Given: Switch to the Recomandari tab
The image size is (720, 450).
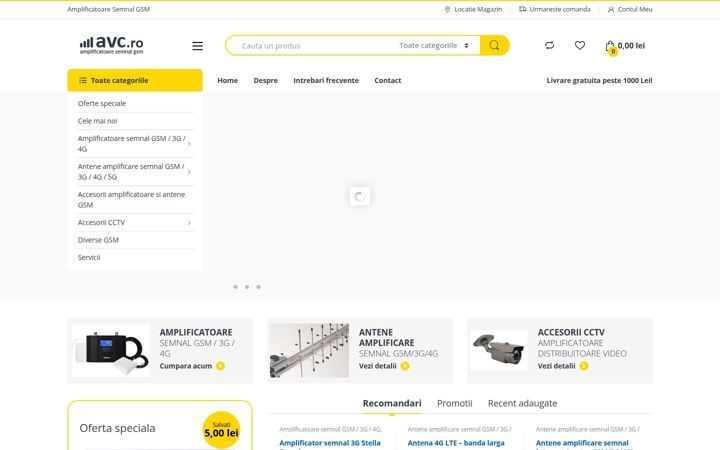Looking at the screenshot, I should click(392, 403).
